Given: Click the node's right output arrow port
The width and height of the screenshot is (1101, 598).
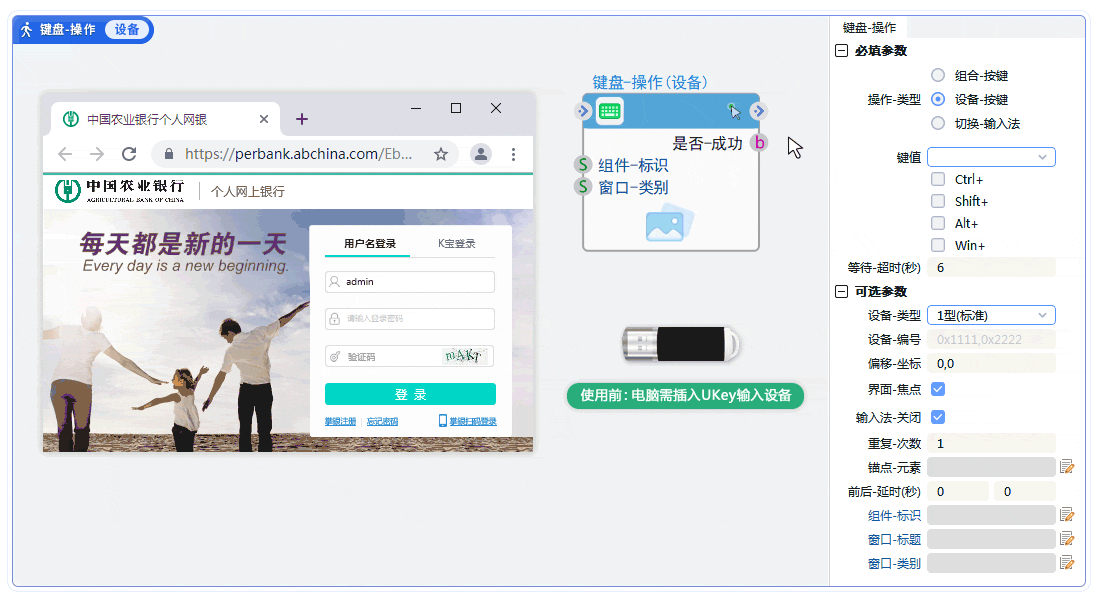Looking at the screenshot, I should click(758, 111).
